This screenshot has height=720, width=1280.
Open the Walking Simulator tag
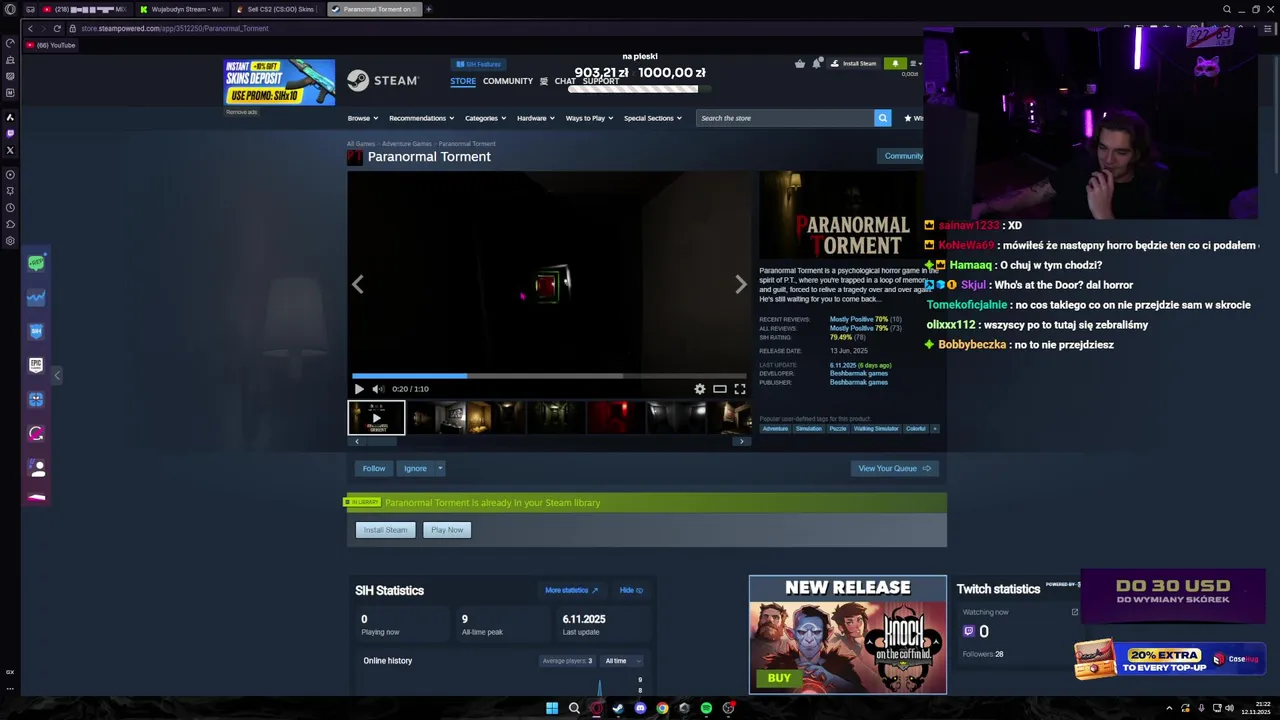click(x=876, y=429)
